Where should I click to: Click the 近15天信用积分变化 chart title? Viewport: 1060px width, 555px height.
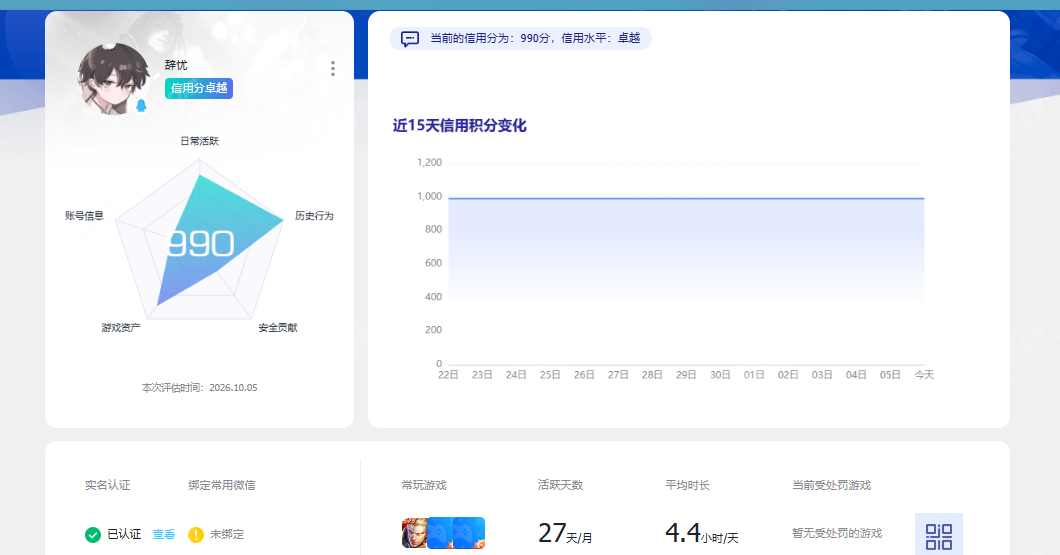460,125
